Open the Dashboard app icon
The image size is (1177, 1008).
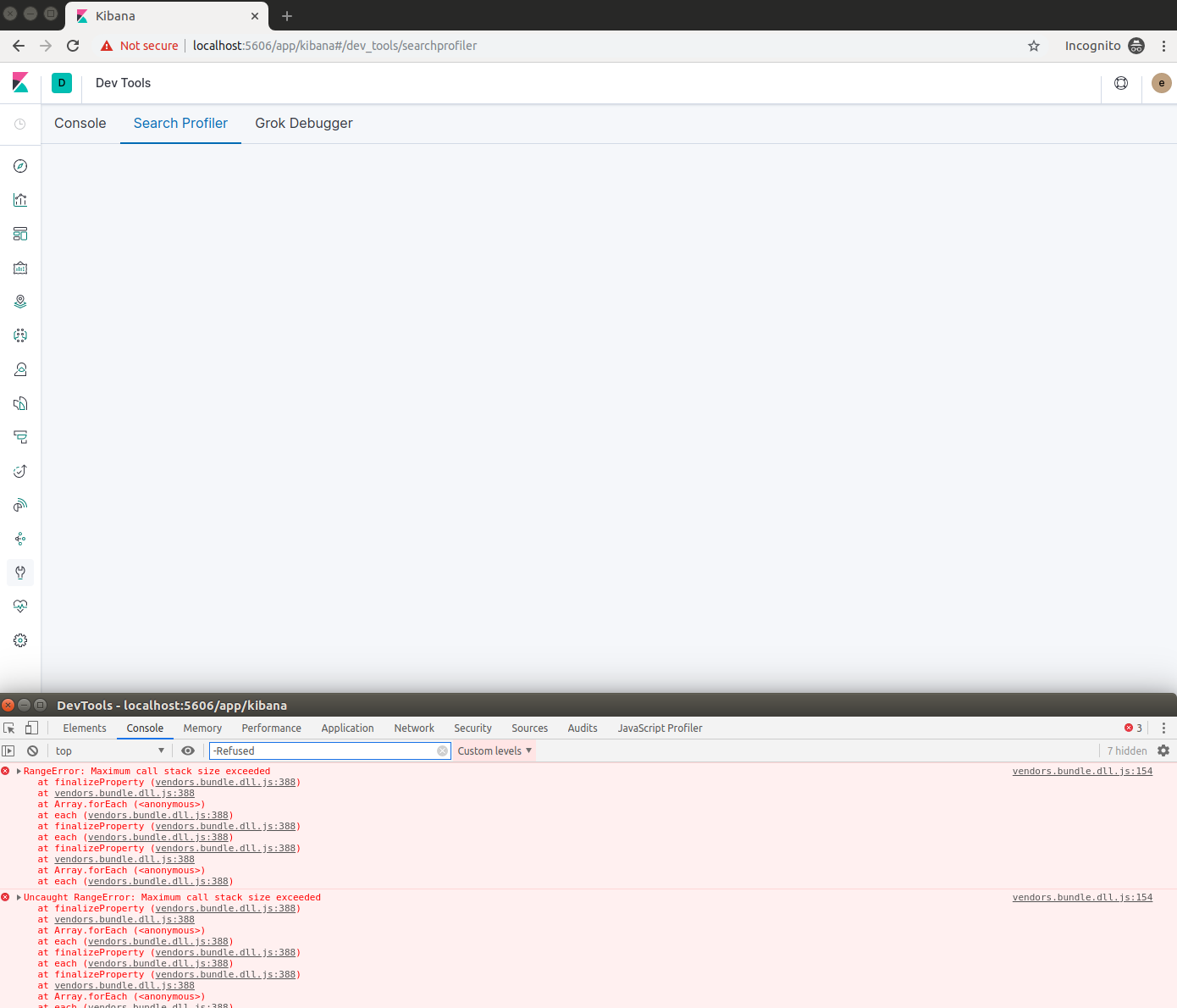click(20, 234)
